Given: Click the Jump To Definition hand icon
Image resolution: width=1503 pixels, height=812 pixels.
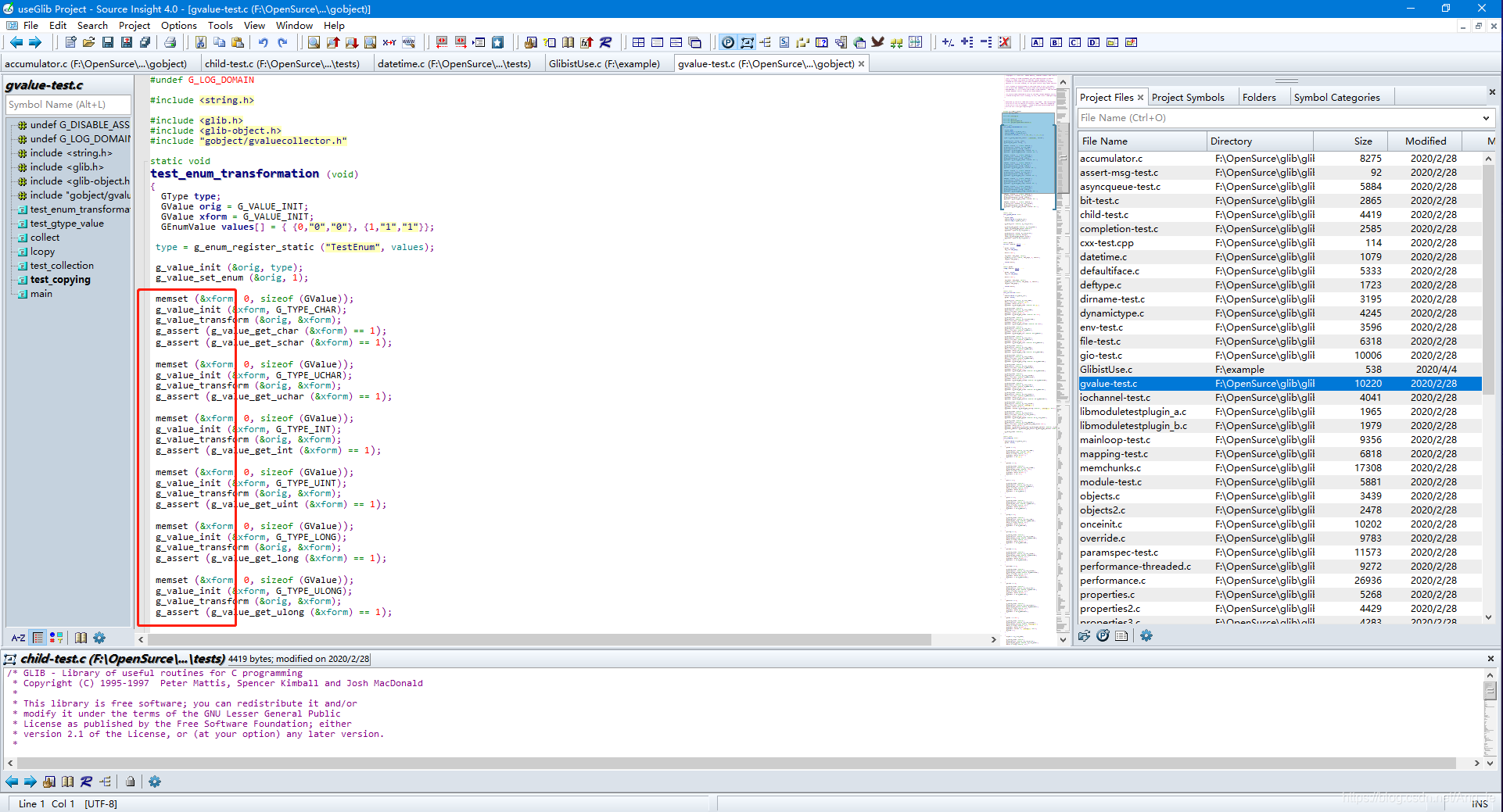Looking at the screenshot, I should [x=530, y=42].
